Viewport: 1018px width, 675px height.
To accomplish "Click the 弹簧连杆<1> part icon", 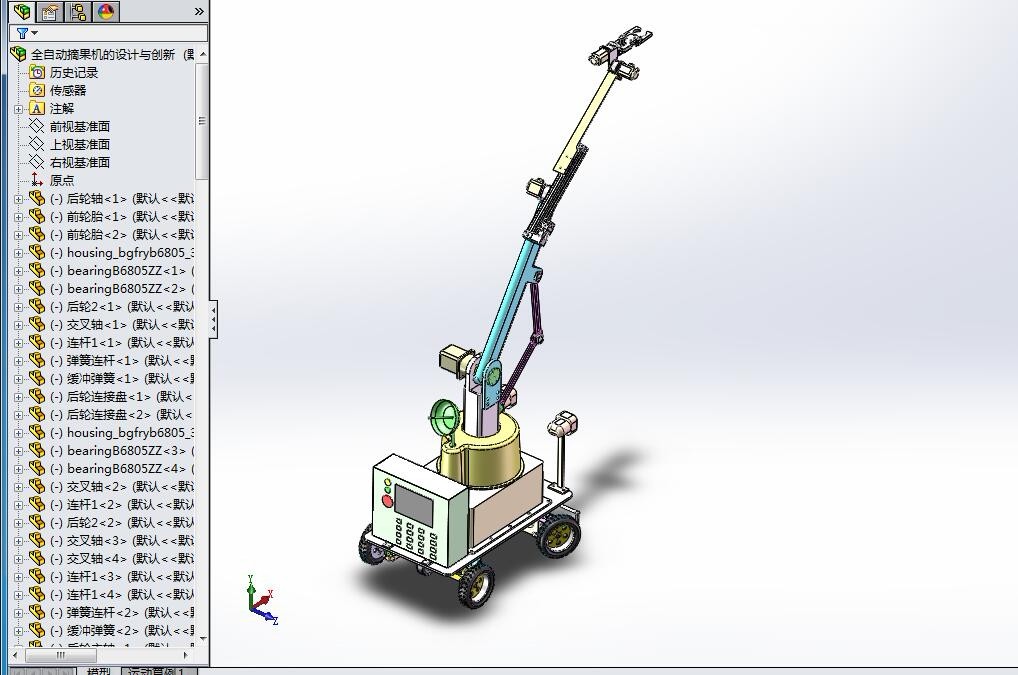I will [37, 360].
